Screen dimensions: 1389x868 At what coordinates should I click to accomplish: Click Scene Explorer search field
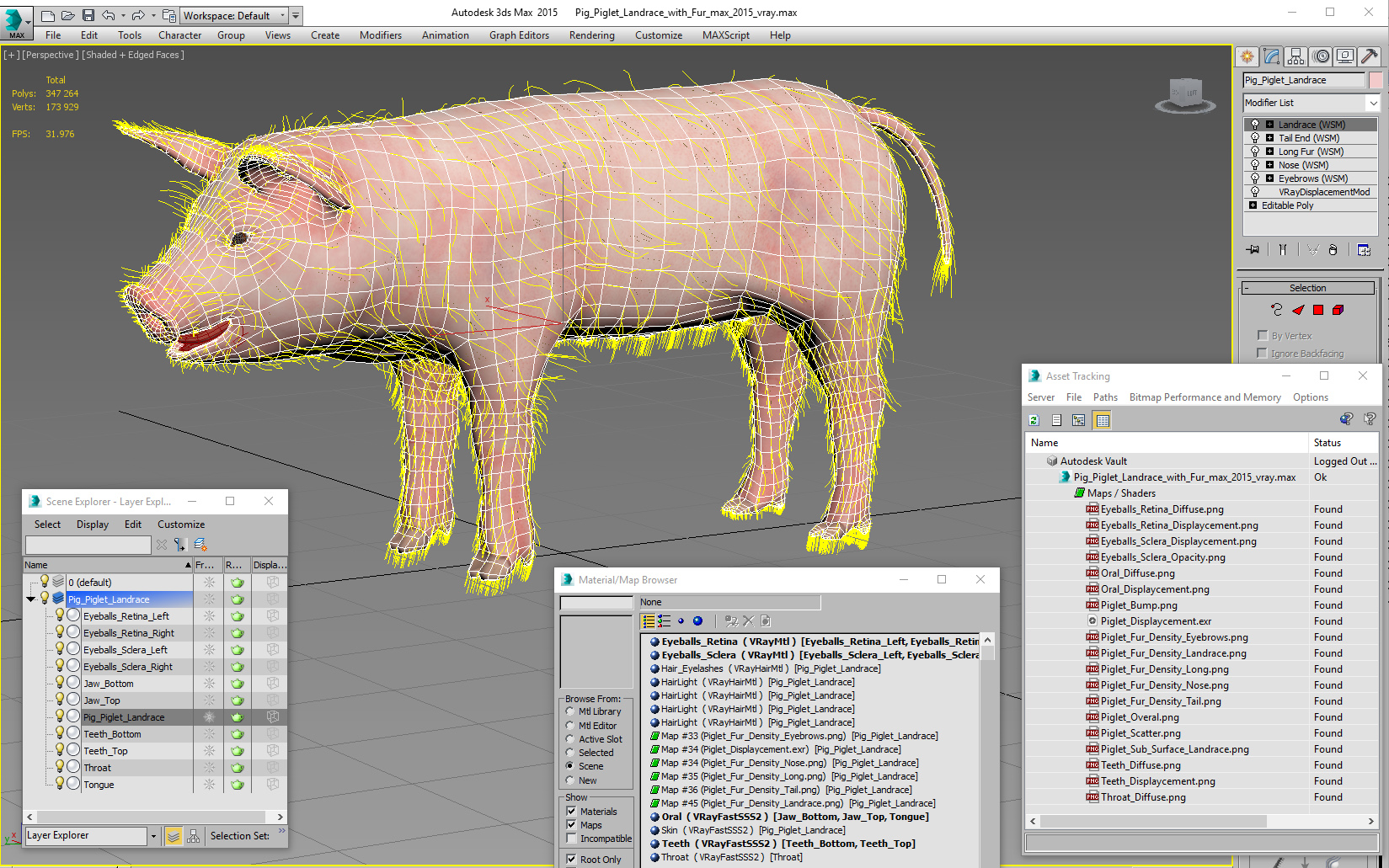pyautogui.click(x=88, y=545)
